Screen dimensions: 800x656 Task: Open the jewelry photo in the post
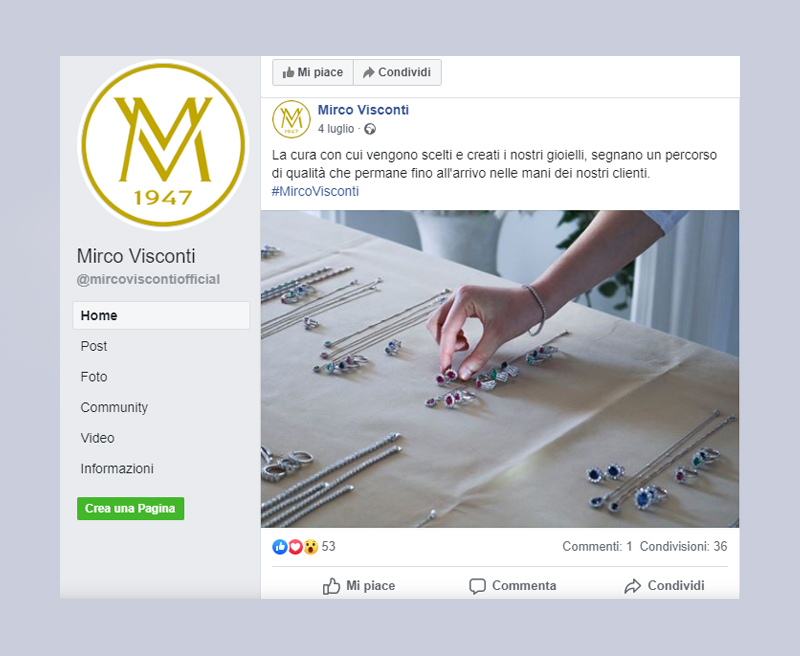pos(500,369)
